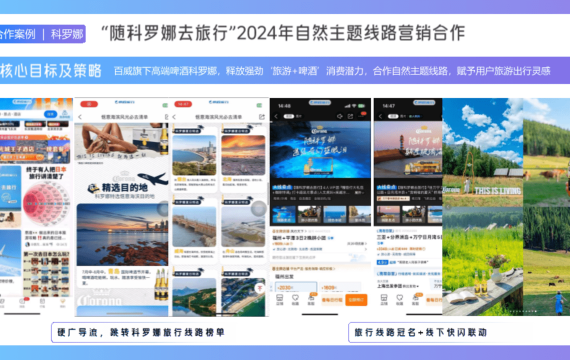Tap heart favorite icon in 14:48 phone bottom bar
The image size is (570, 360).
pos(295,300)
